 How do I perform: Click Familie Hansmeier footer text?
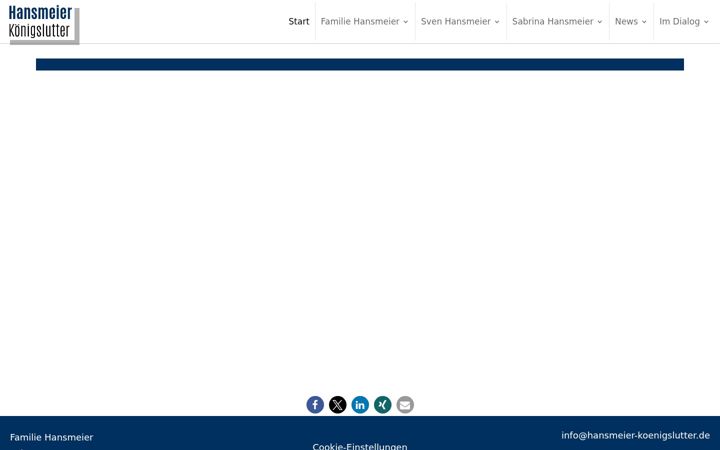point(51,437)
